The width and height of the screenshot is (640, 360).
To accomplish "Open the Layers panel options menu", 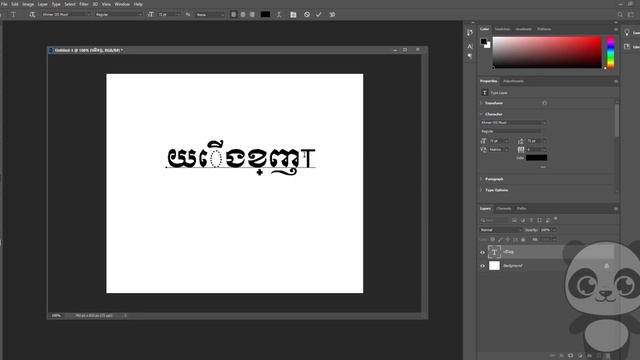I will pos(616,209).
